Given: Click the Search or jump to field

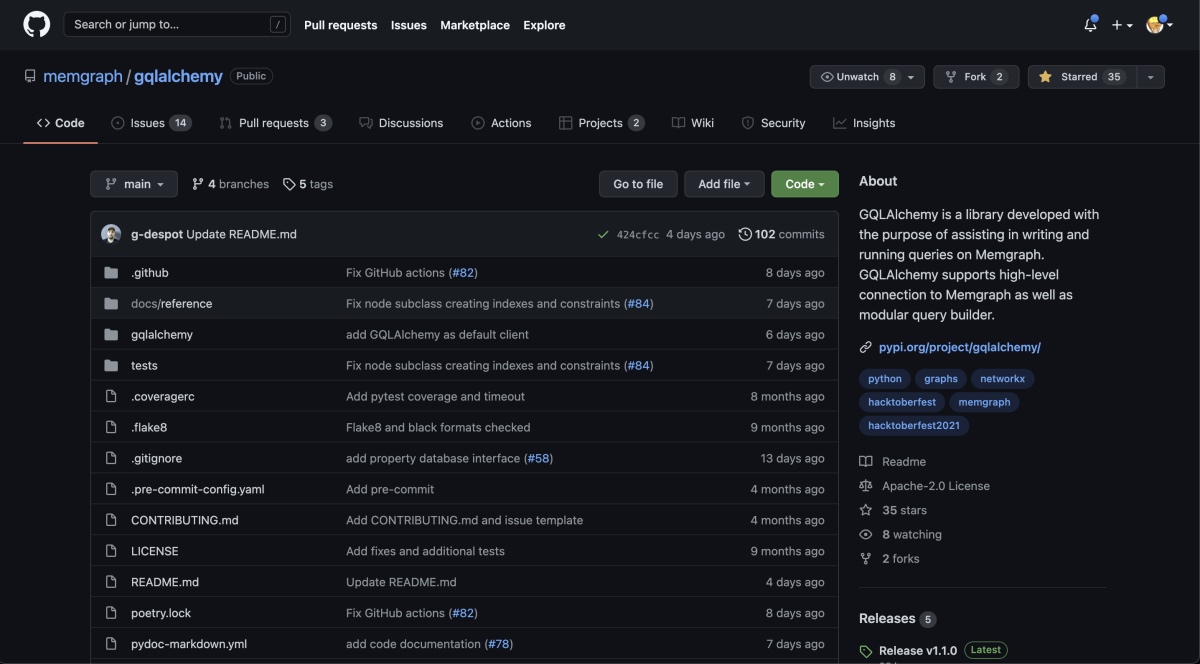Looking at the screenshot, I should [x=179, y=25].
